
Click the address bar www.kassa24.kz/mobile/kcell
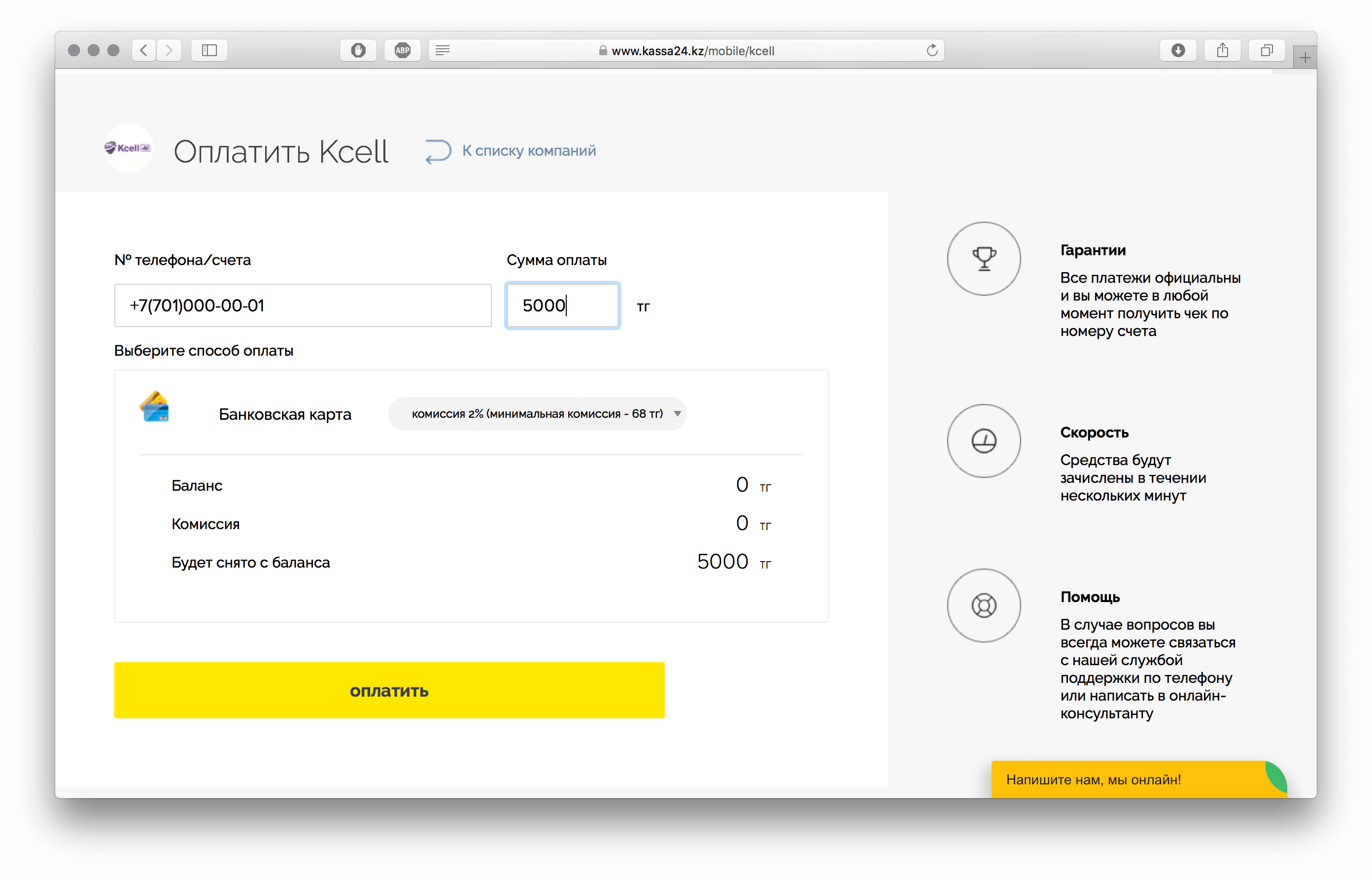[x=686, y=51]
